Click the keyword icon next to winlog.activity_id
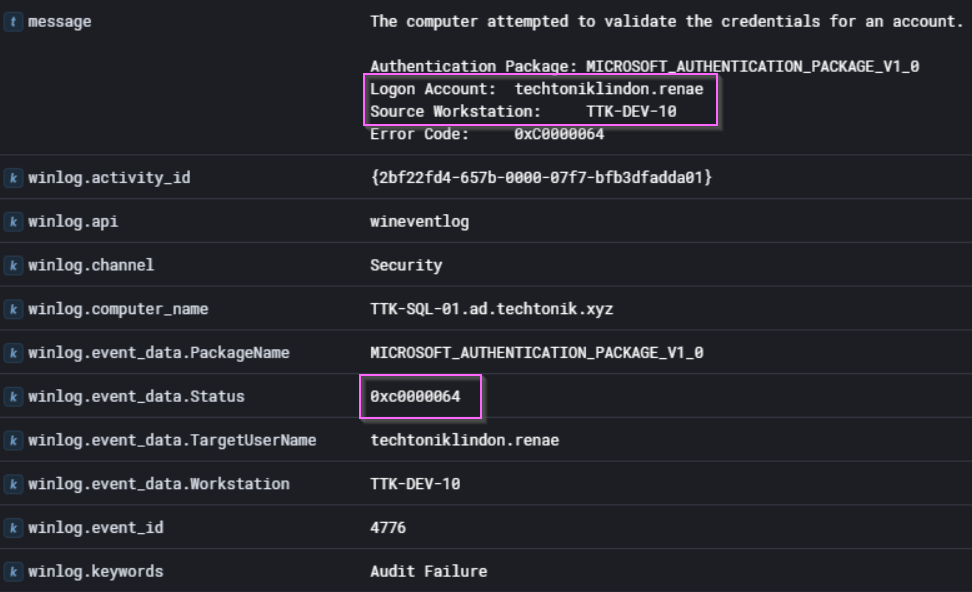 tap(14, 178)
